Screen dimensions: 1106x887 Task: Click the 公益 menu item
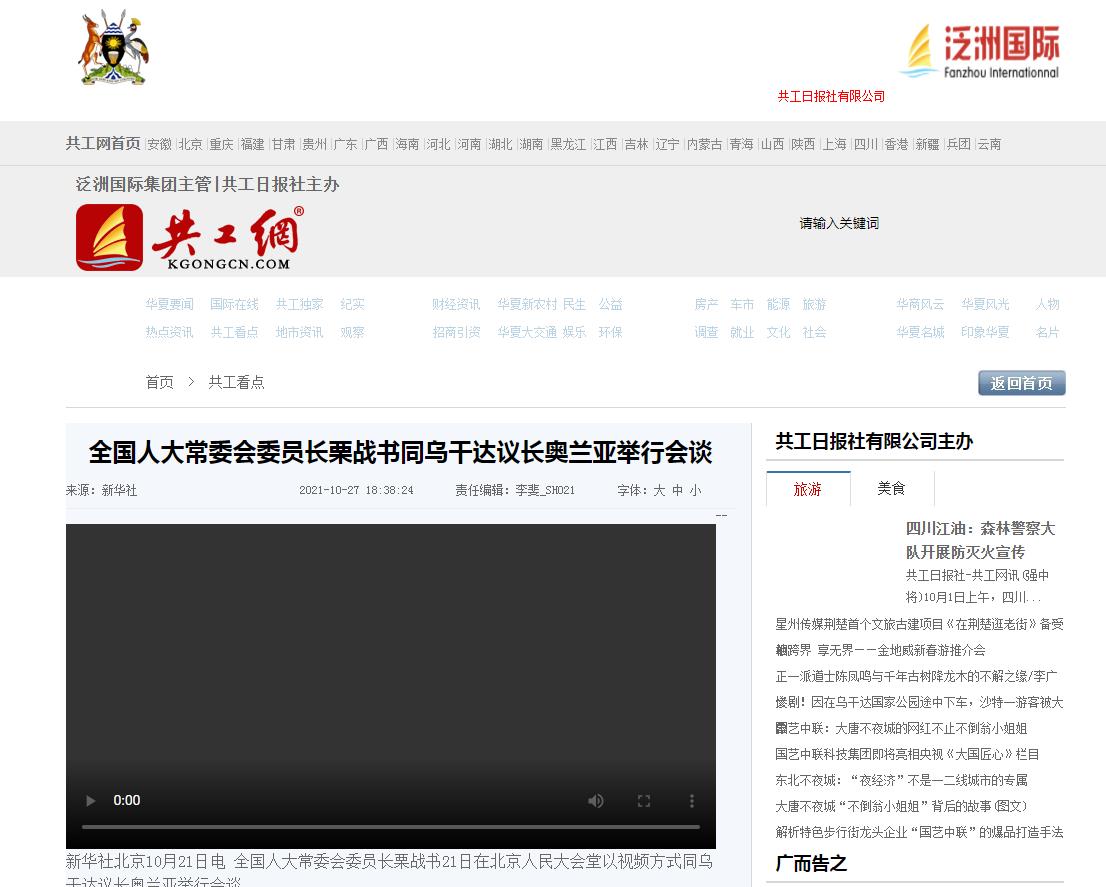click(611, 304)
